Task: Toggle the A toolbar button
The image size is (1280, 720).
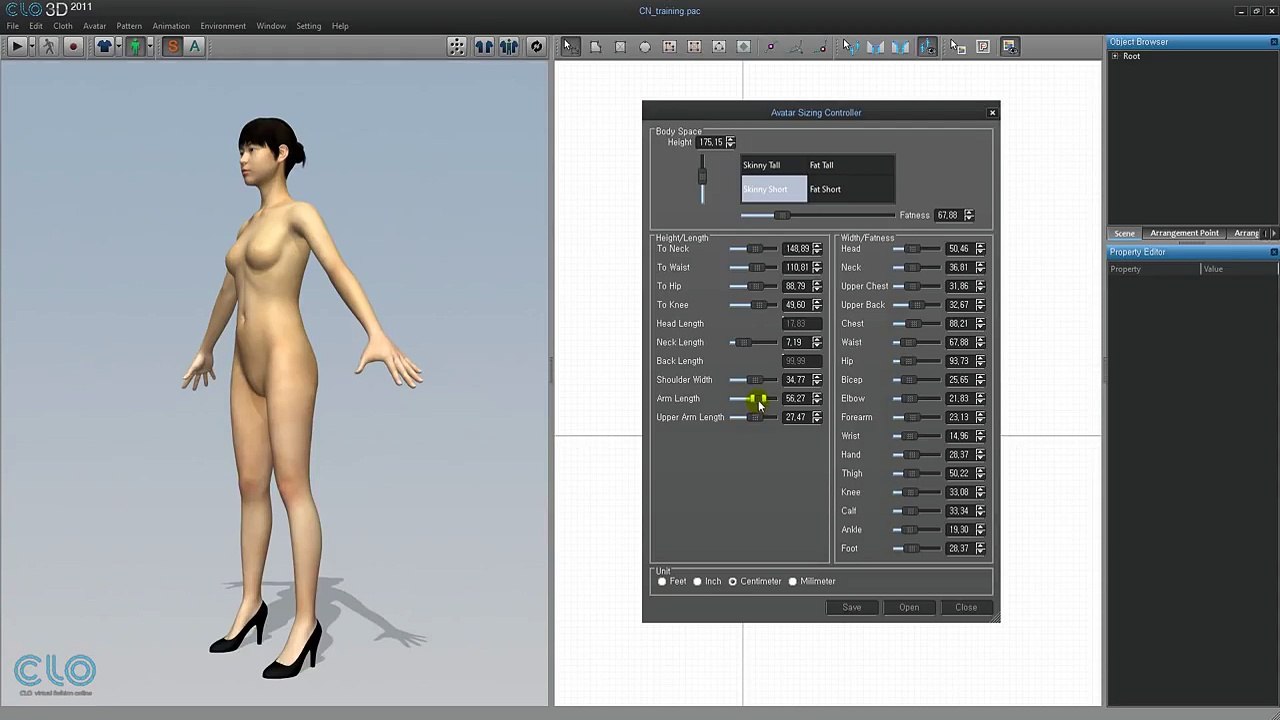Action: point(195,46)
